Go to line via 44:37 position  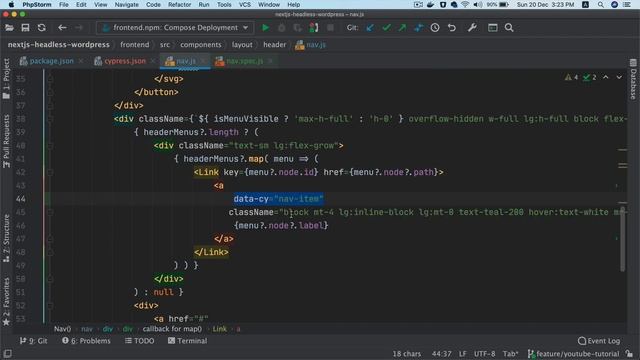442,354
